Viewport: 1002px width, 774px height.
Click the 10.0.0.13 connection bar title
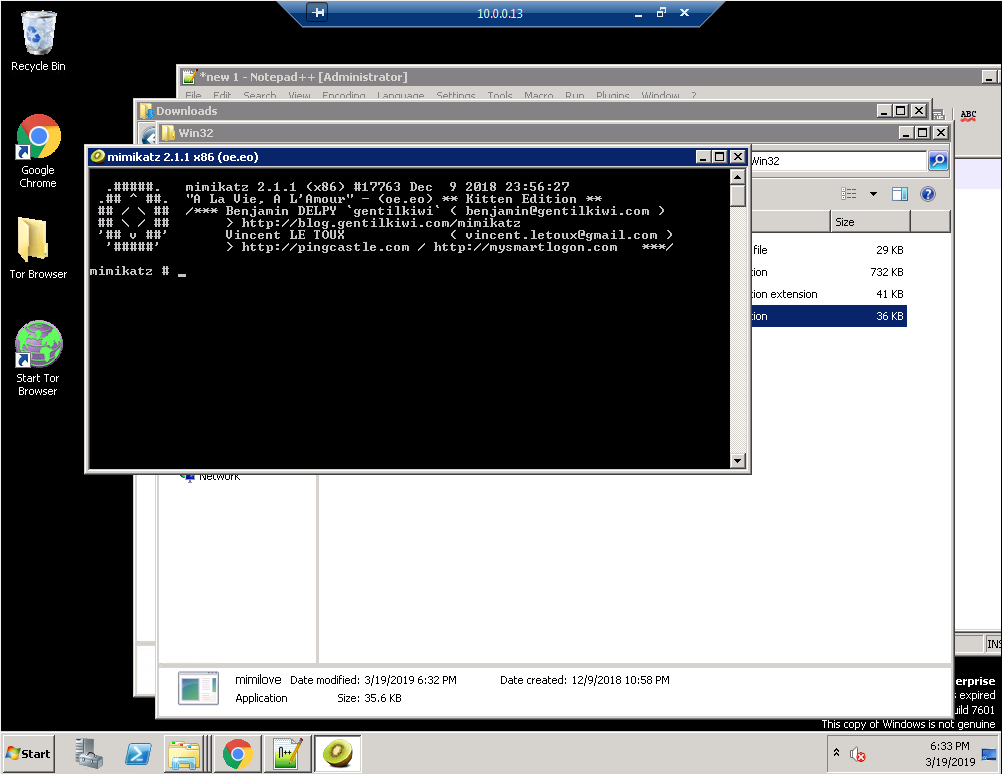click(x=500, y=13)
